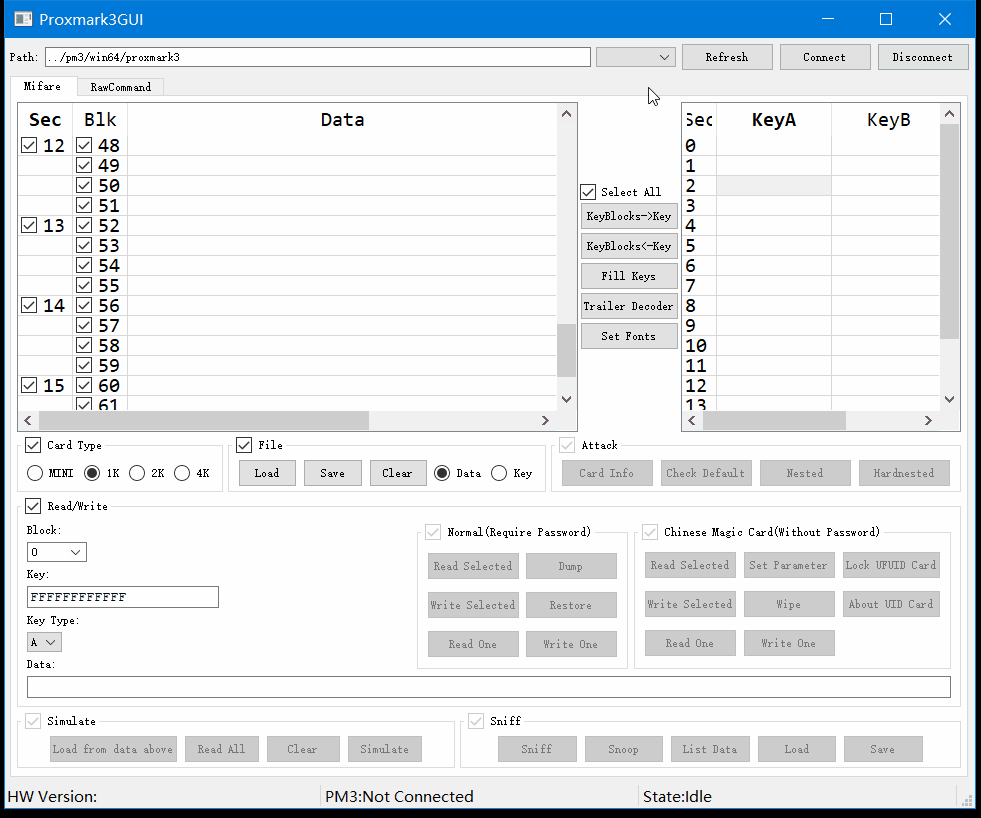Image resolution: width=981 pixels, height=818 pixels.
Task: Select the Mifare tab
Action: point(43,87)
